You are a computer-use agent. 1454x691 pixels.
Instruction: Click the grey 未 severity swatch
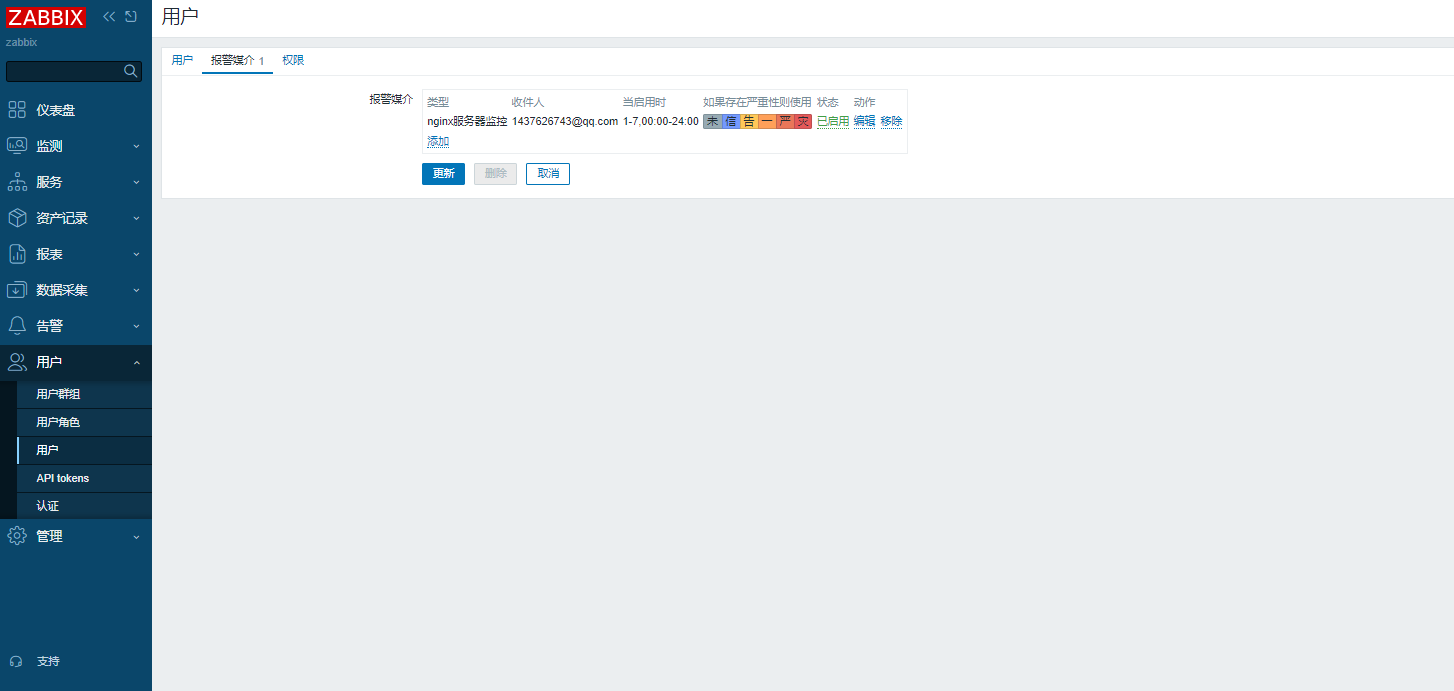(x=712, y=121)
